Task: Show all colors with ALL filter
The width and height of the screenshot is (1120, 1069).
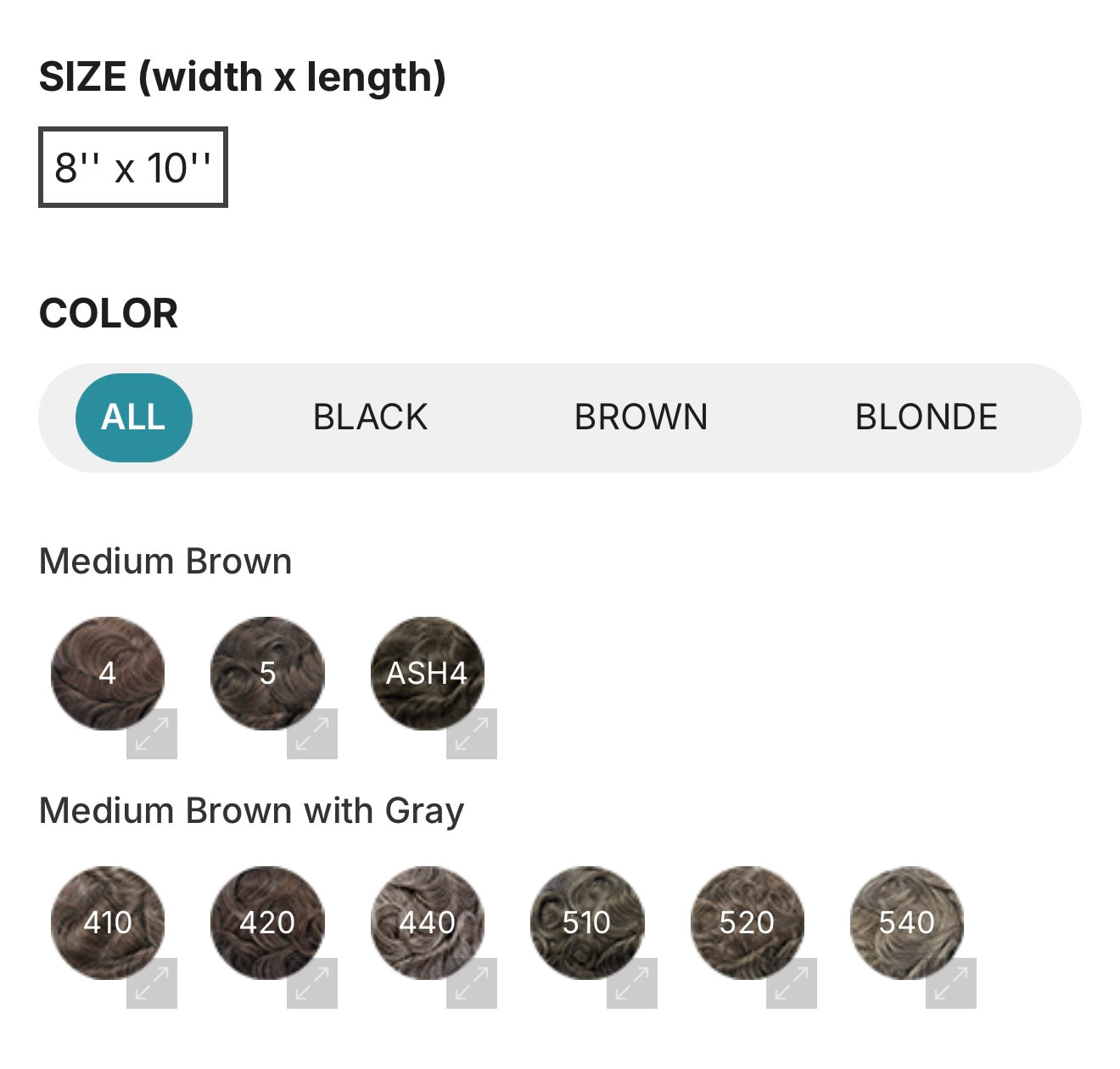Action: click(133, 417)
